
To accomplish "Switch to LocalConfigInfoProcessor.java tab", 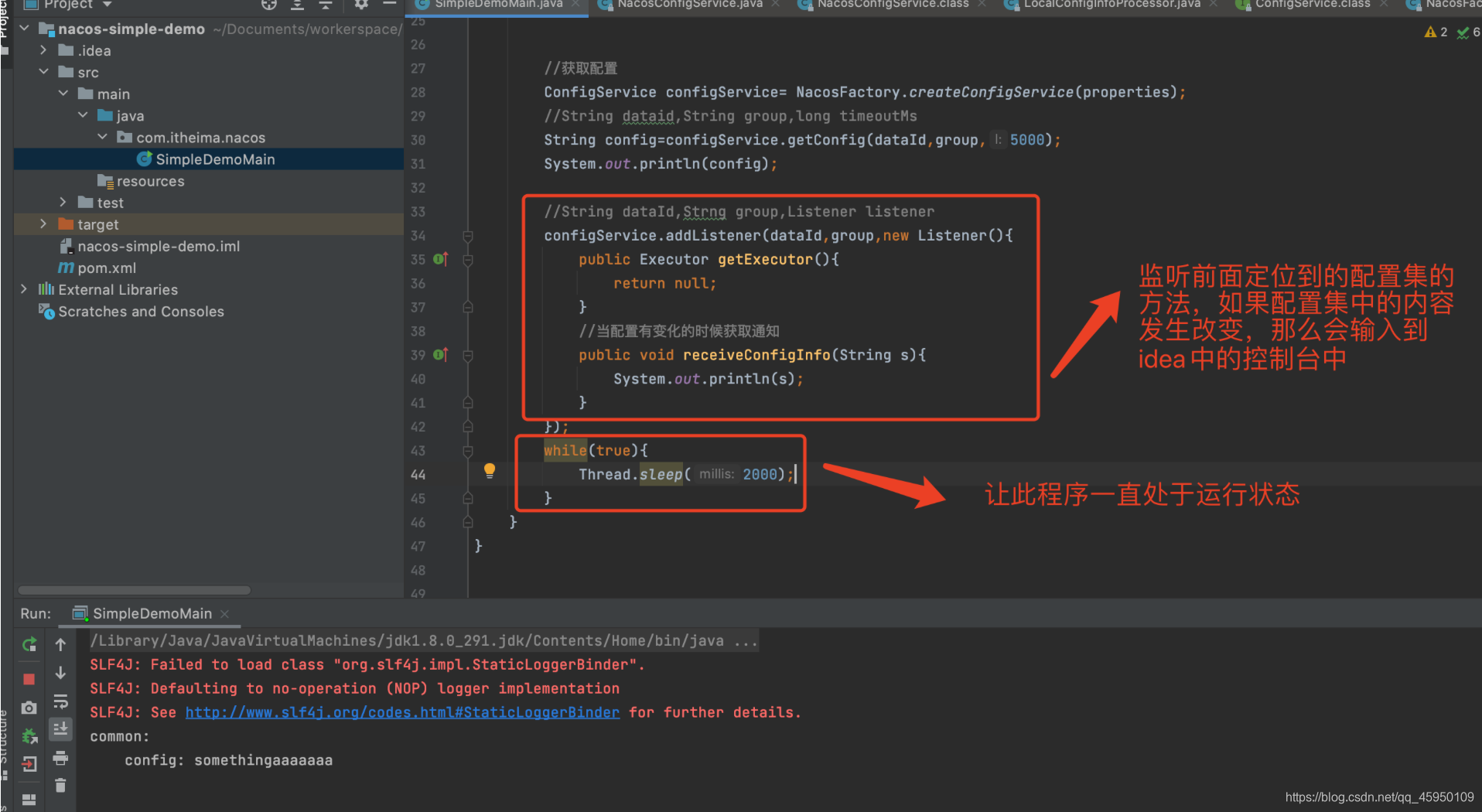I will point(1111,5).
